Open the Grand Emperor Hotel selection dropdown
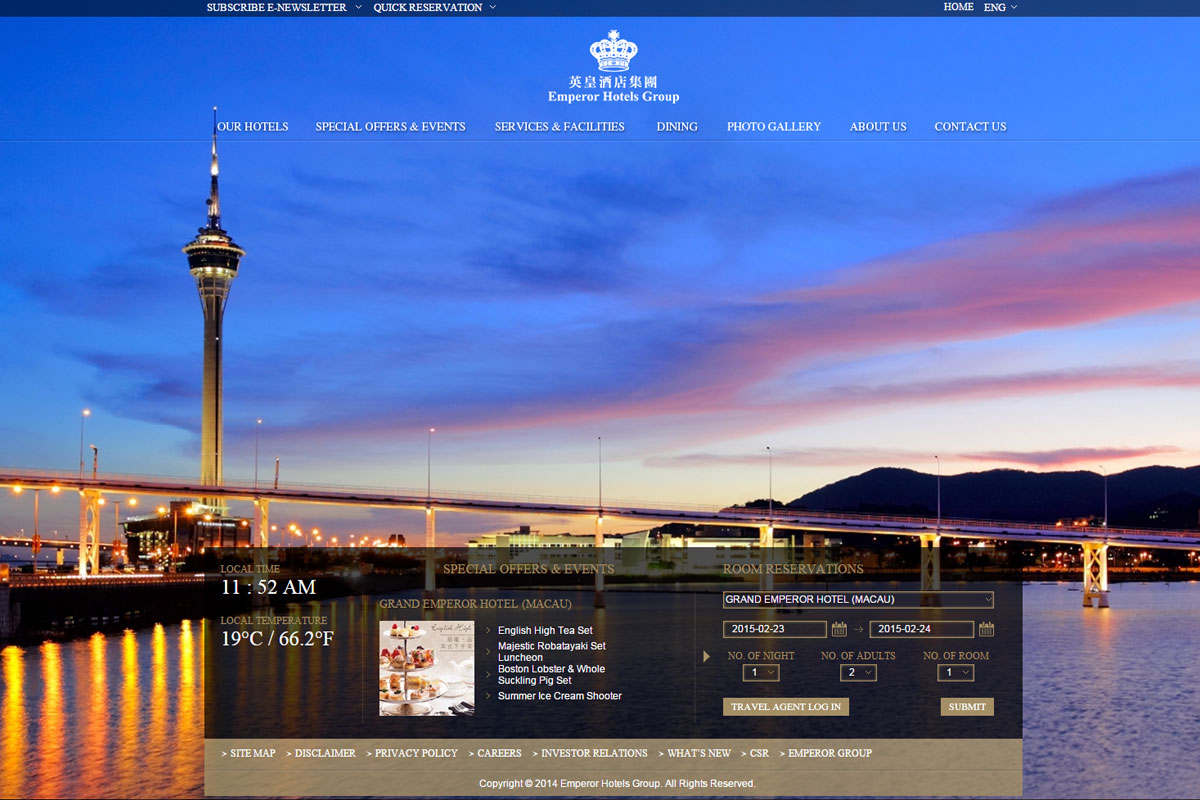This screenshot has width=1200, height=800. [858, 600]
